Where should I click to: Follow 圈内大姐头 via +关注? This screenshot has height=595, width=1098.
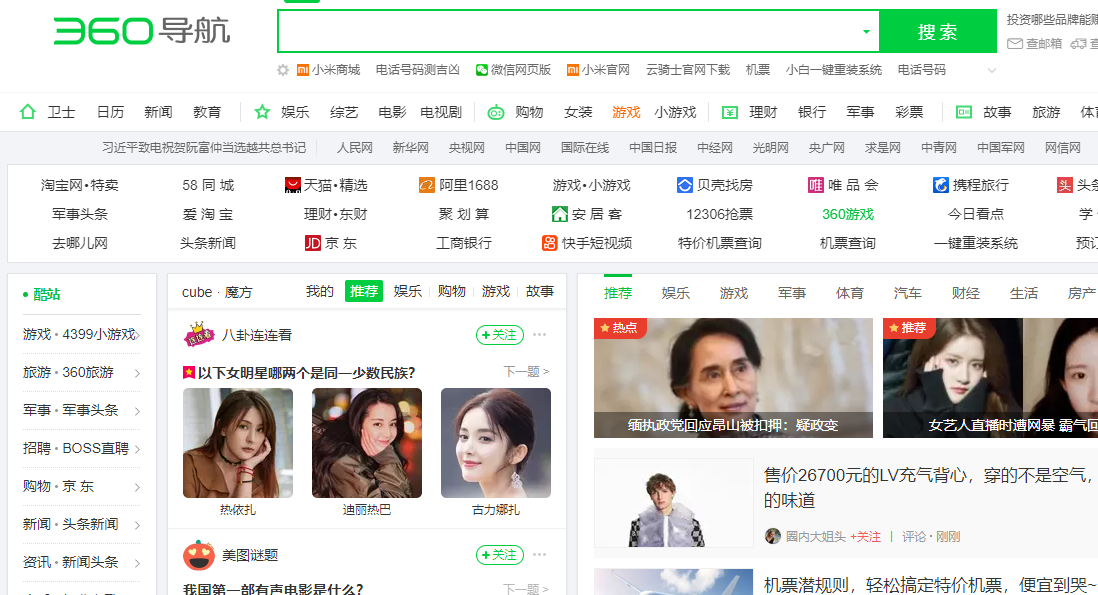[x=866, y=536]
